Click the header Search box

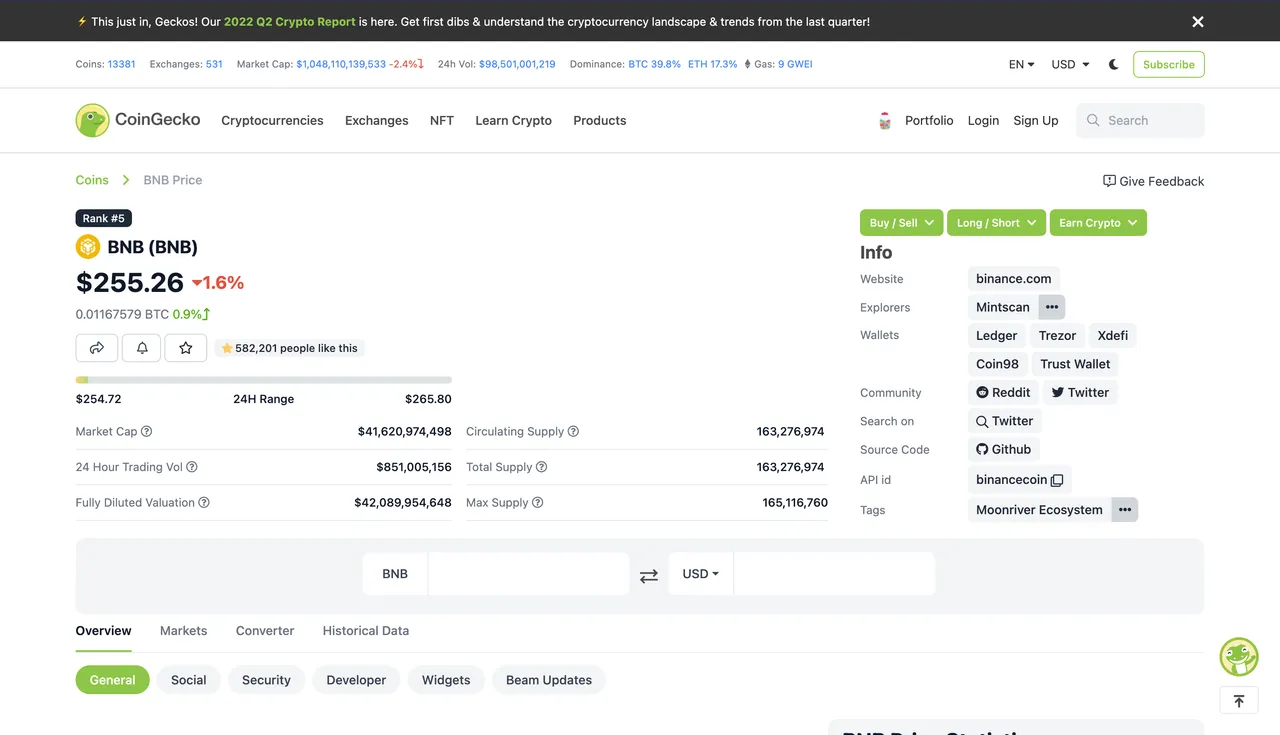pos(1141,120)
